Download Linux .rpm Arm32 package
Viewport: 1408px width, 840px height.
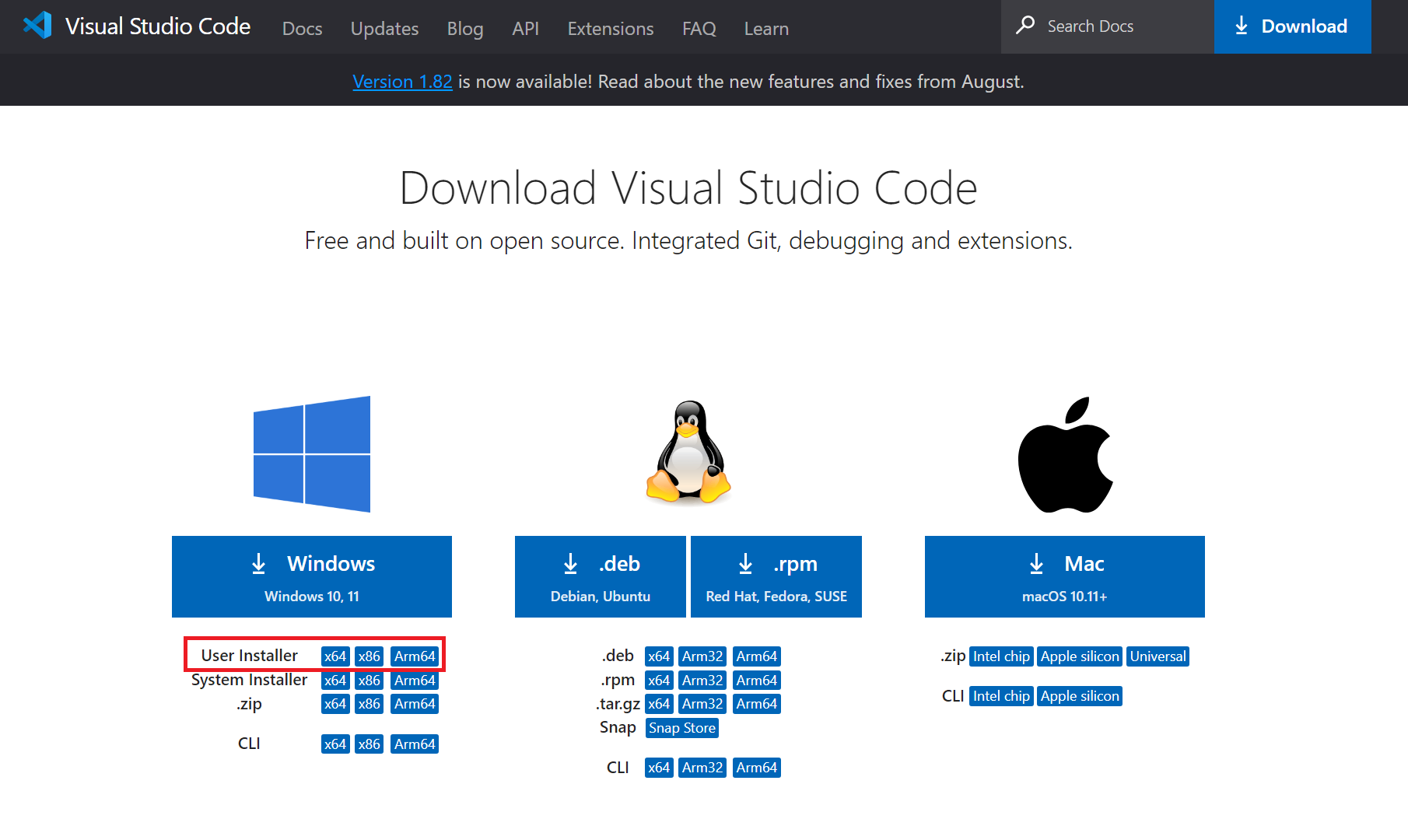click(x=702, y=681)
